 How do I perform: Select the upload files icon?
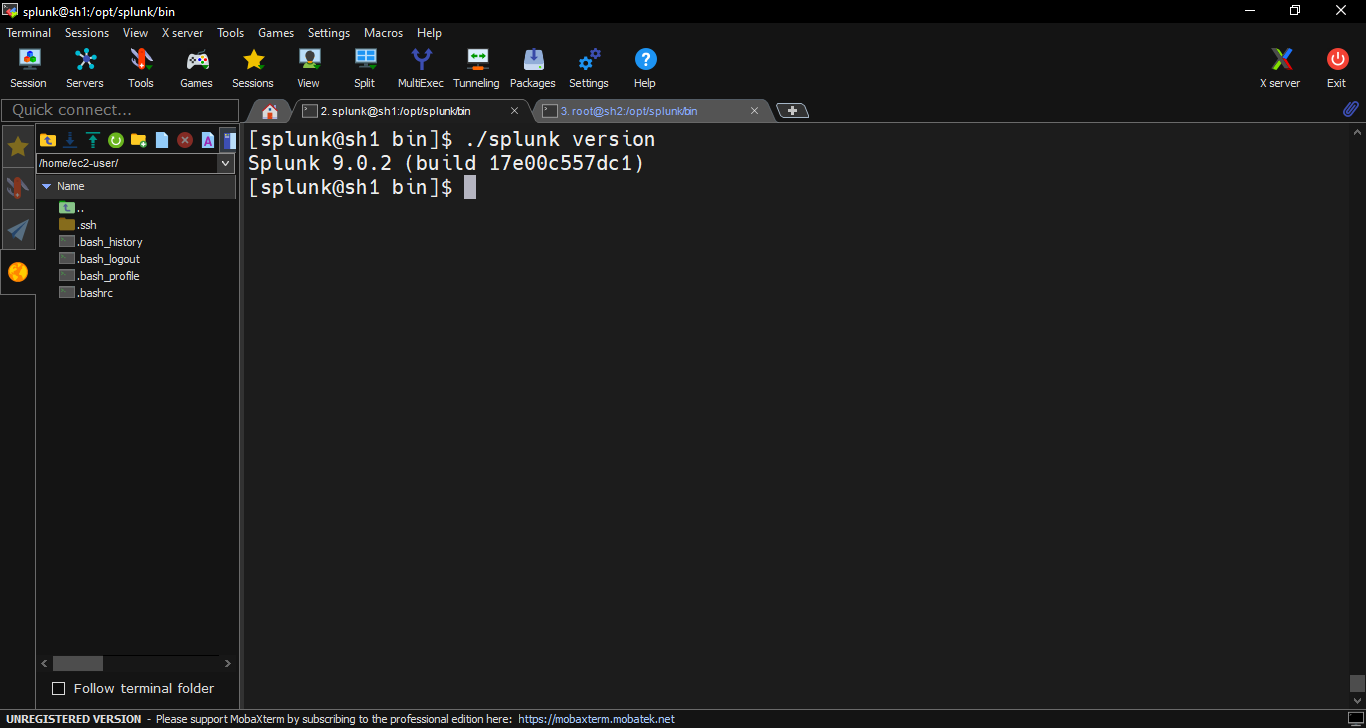[x=92, y=140]
